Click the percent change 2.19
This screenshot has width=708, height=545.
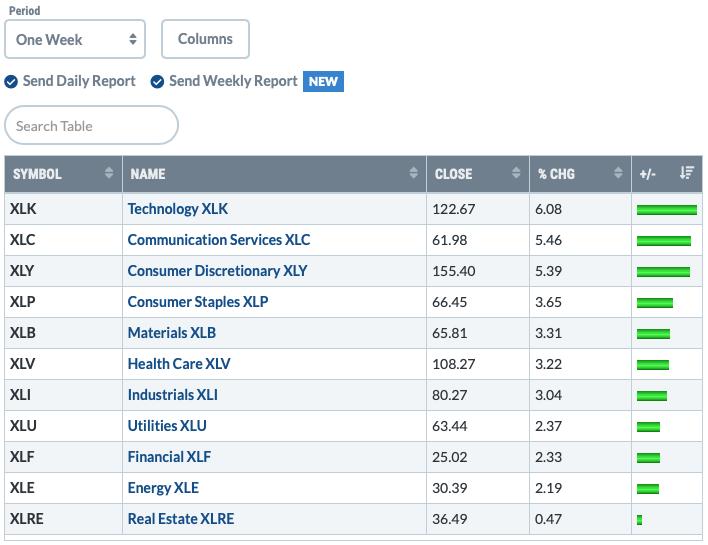pos(548,488)
